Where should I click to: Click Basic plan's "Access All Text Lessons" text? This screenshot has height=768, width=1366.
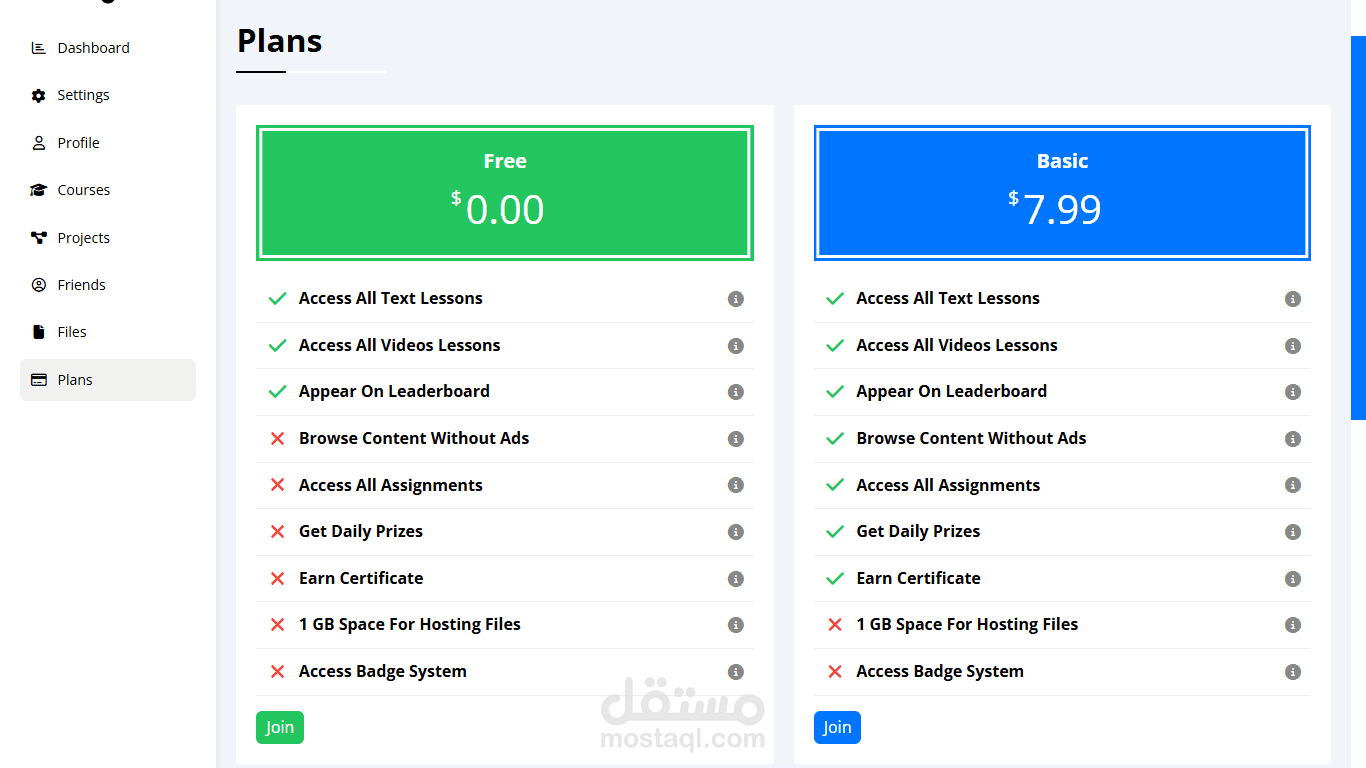(948, 298)
